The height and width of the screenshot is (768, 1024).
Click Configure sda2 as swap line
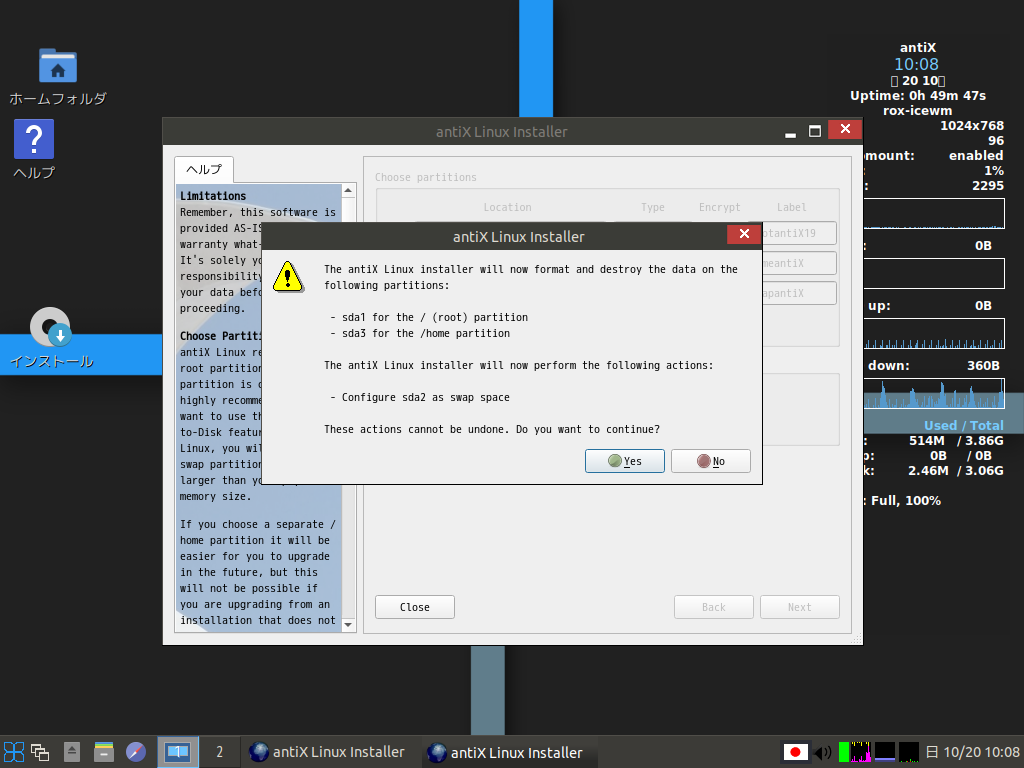point(420,397)
